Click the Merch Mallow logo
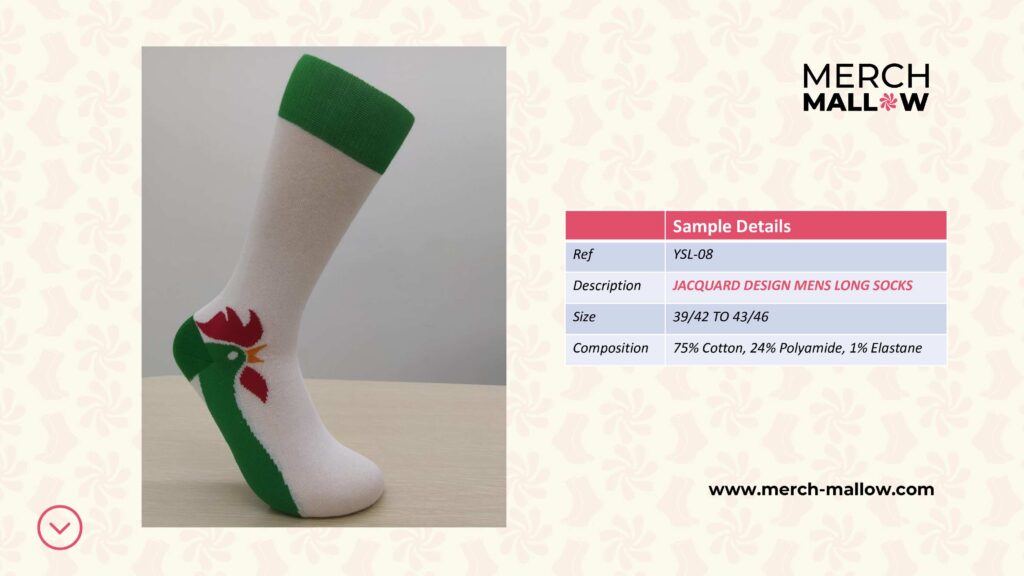The width and height of the screenshot is (1024, 576). (866, 88)
